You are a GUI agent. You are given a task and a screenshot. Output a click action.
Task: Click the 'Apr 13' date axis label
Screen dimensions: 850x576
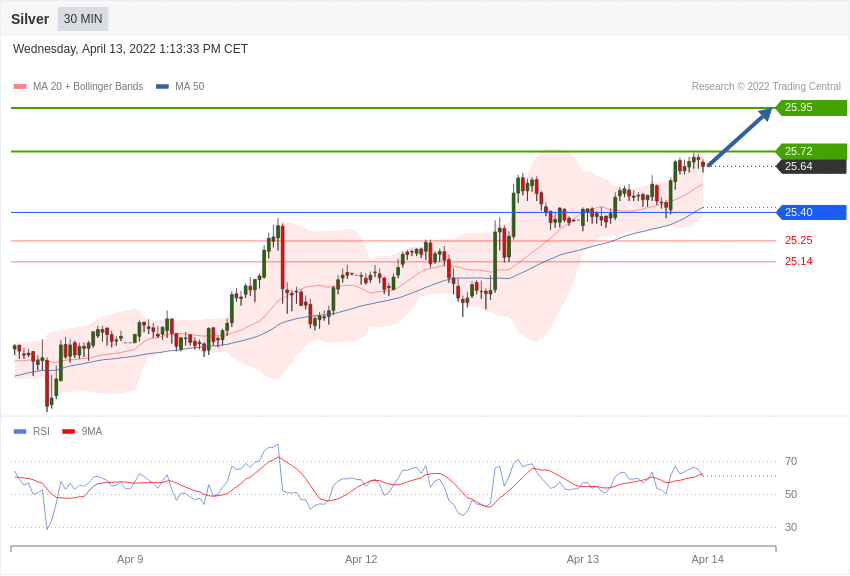(583, 559)
